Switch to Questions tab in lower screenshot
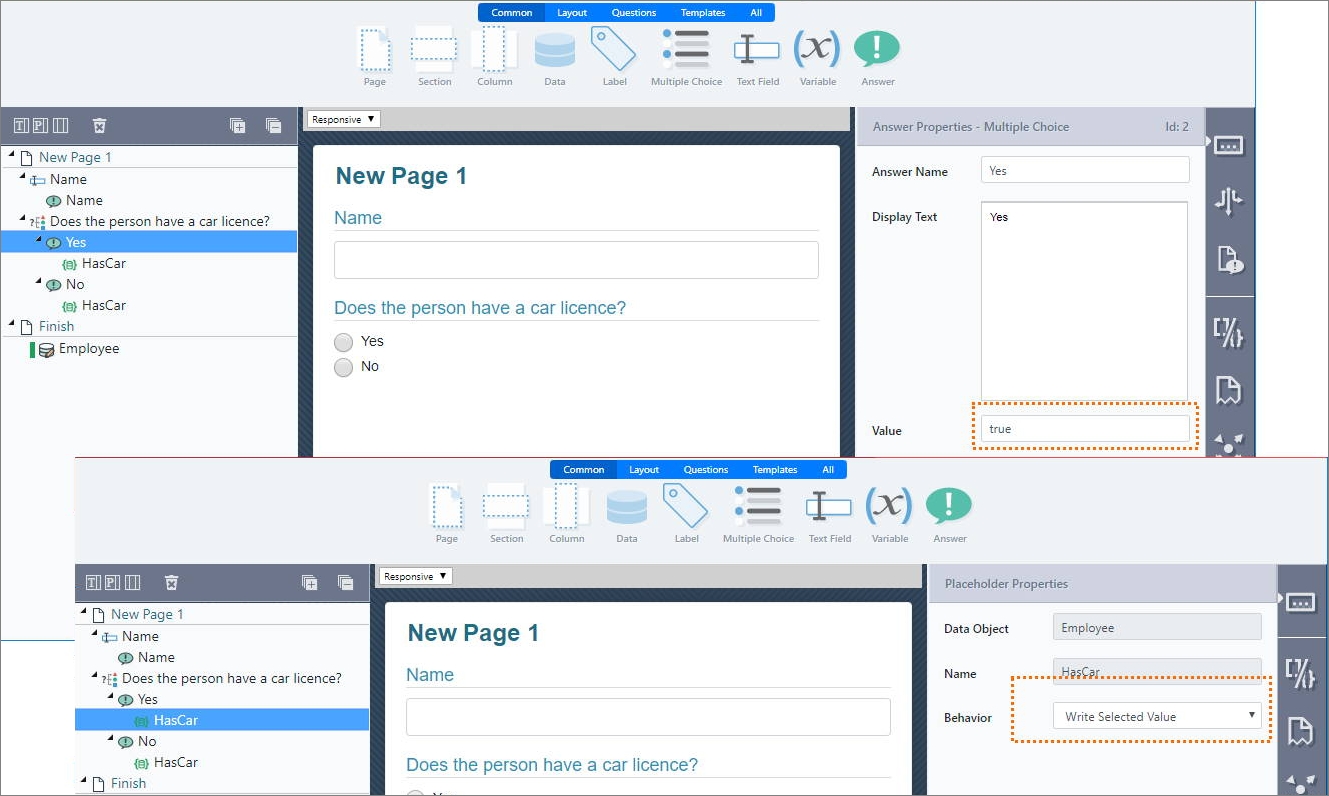Viewport: 1329px width, 796px height. pyautogui.click(x=706, y=470)
